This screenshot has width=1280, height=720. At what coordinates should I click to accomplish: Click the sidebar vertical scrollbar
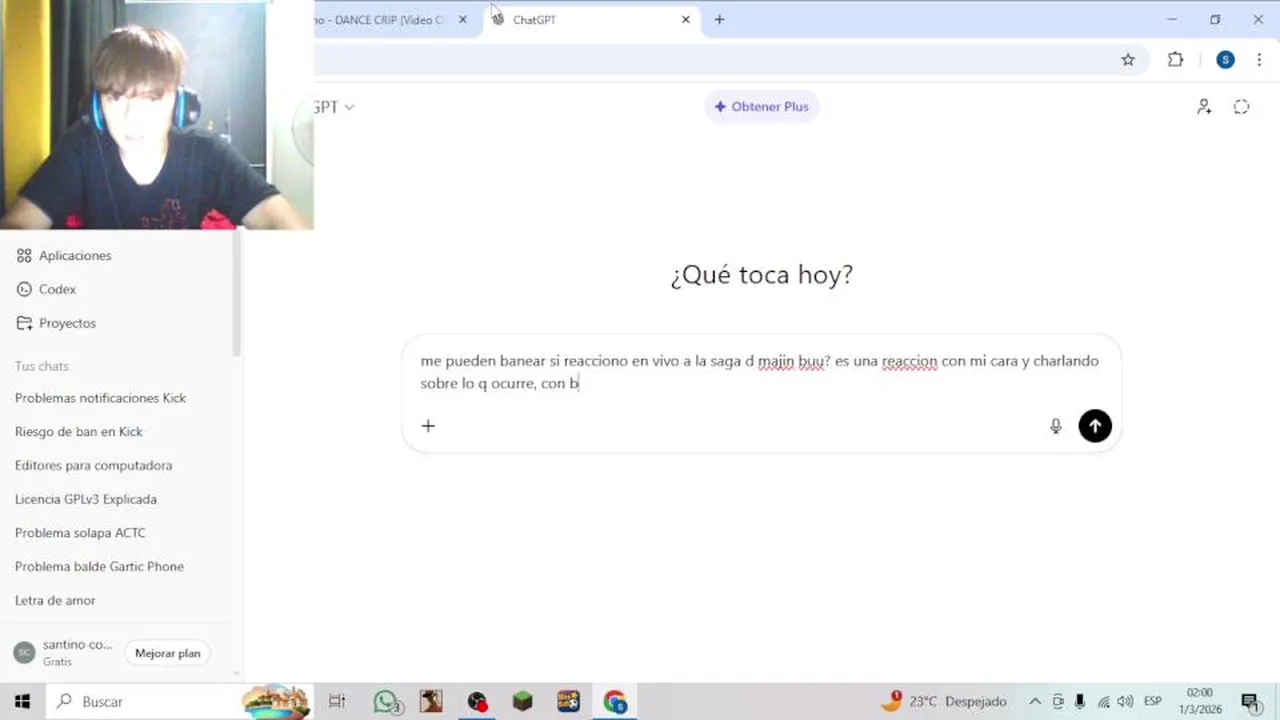coord(237,292)
